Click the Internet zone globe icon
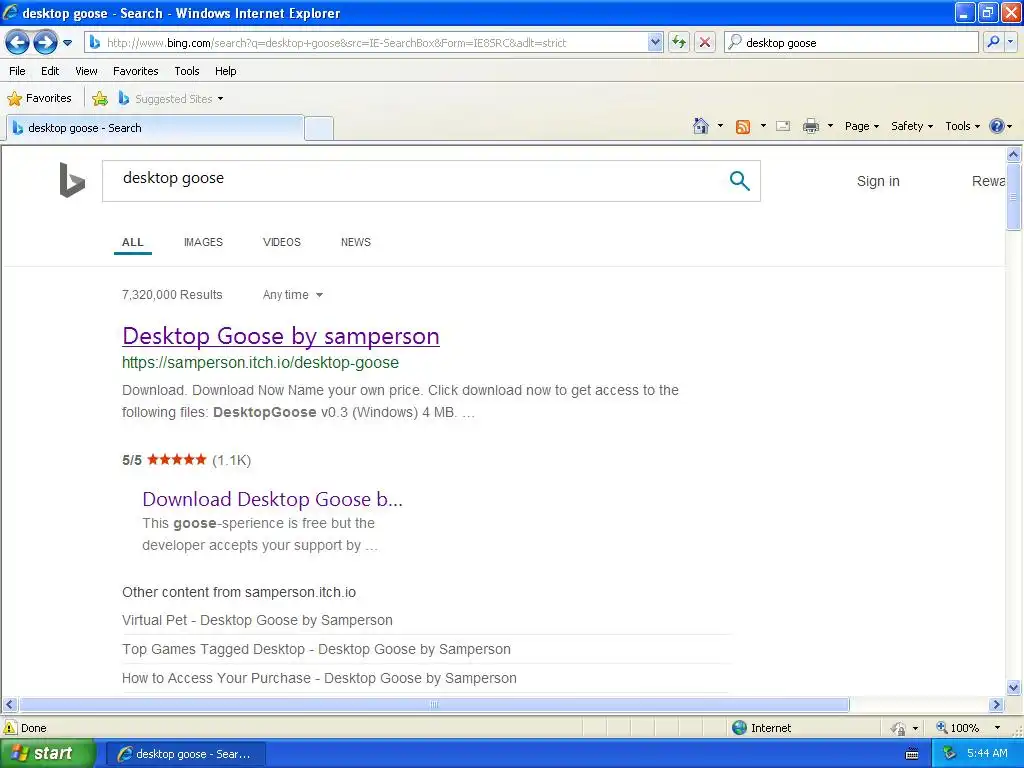1024x768 pixels. click(x=739, y=728)
